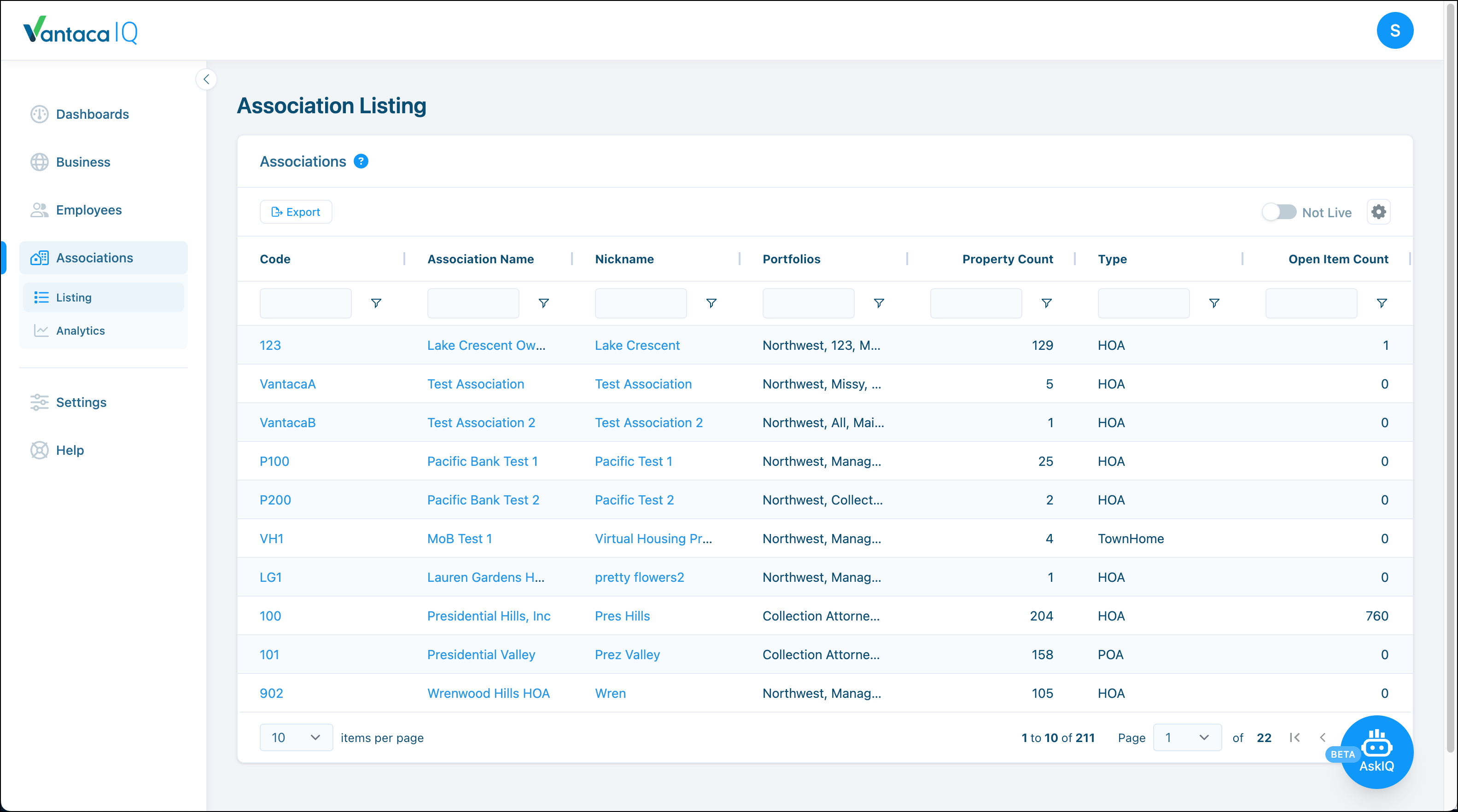Image resolution: width=1458 pixels, height=812 pixels.
Task: Click the Associations sidebar icon
Action: point(39,257)
